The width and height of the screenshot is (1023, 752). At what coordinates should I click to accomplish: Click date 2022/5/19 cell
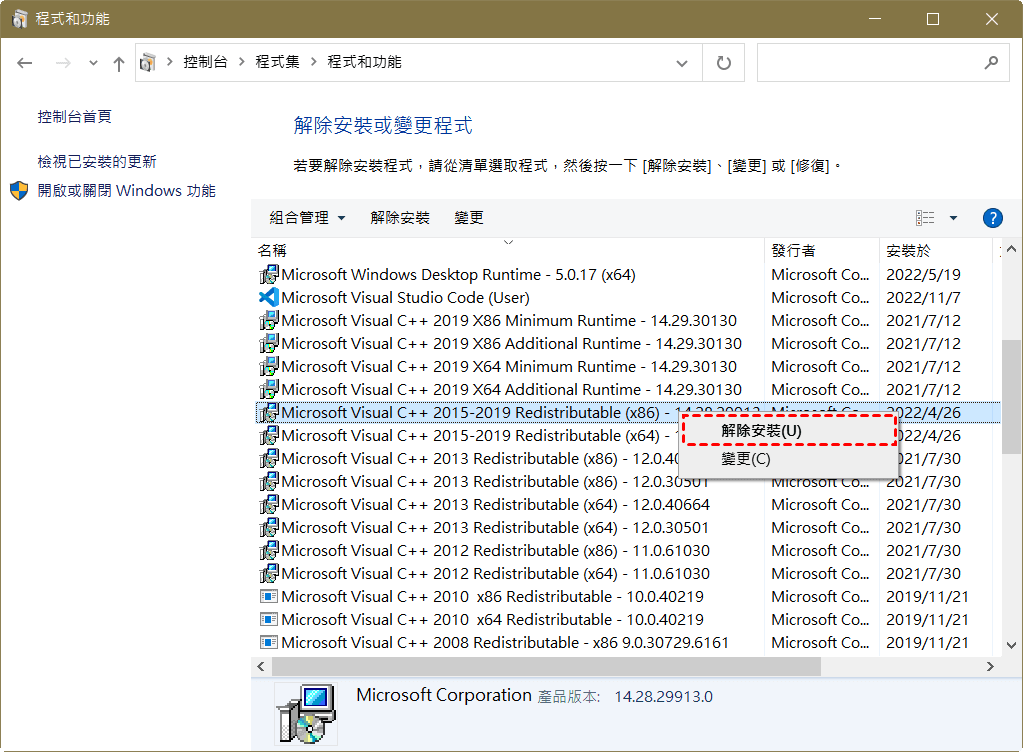(x=923, y=275)
